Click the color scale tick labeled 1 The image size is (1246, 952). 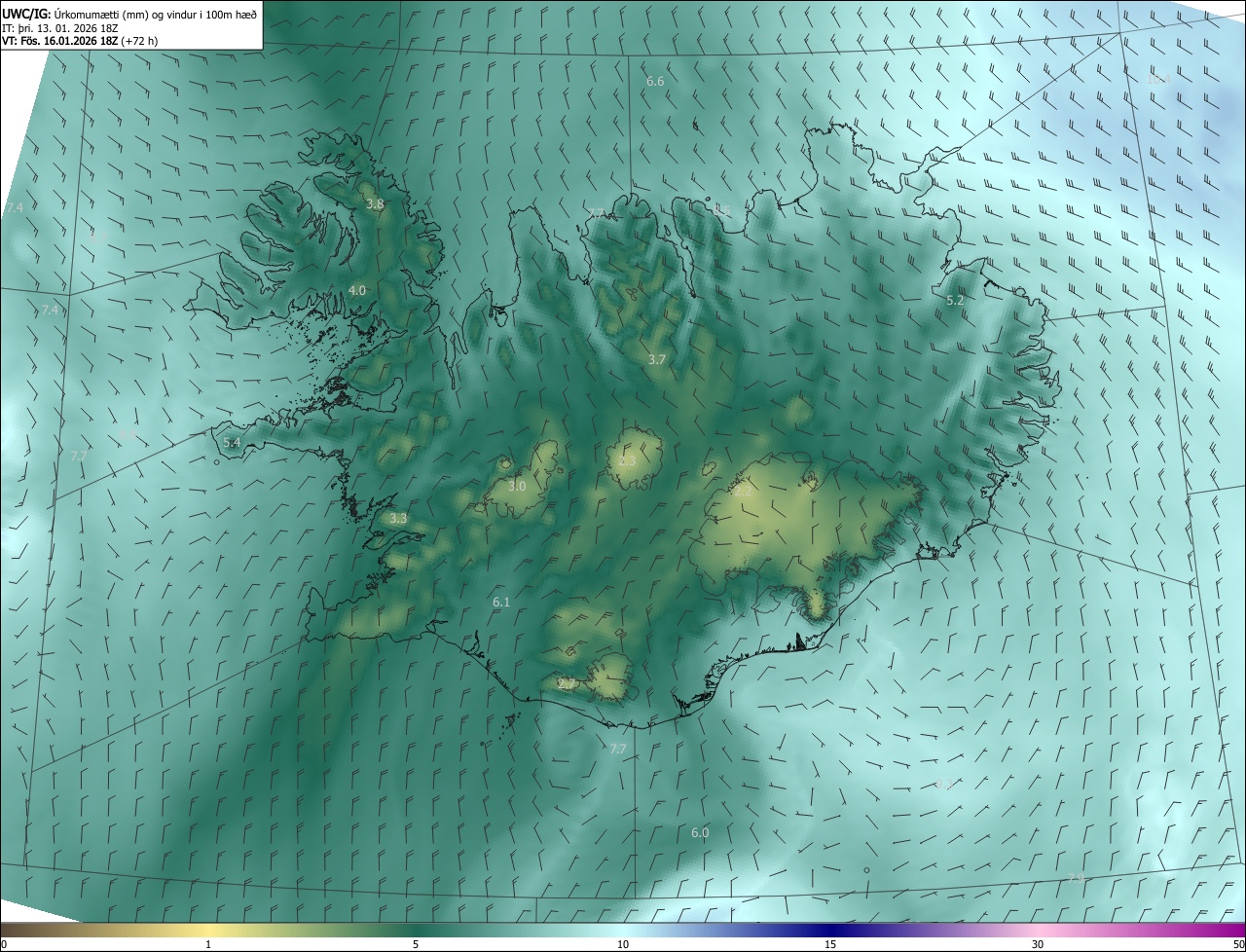[208, 944]
